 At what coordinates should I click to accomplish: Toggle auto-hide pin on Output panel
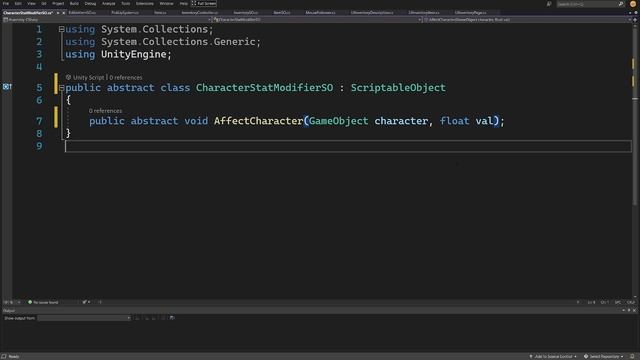629,311
